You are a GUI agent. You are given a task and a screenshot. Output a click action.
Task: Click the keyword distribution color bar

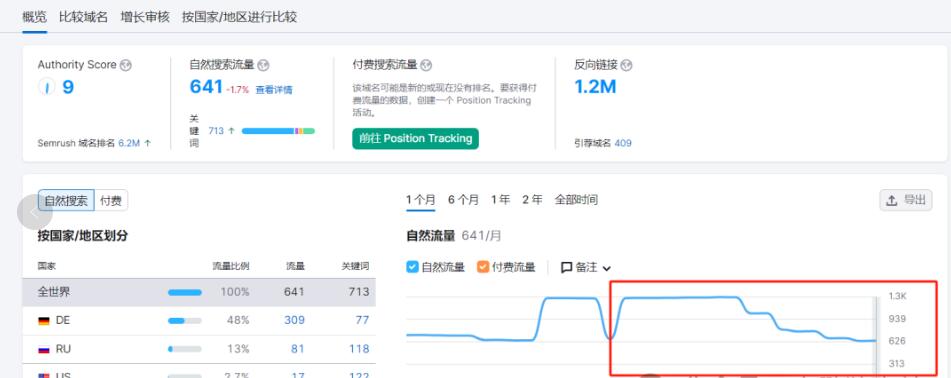point(278,131)
